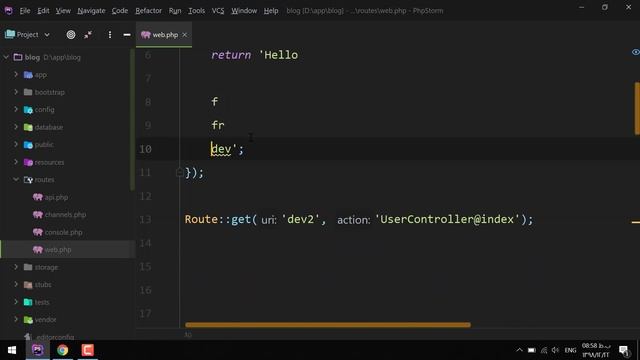640x360 pixels.
Task: Open the Window menu
Action: tap(244, 11)
